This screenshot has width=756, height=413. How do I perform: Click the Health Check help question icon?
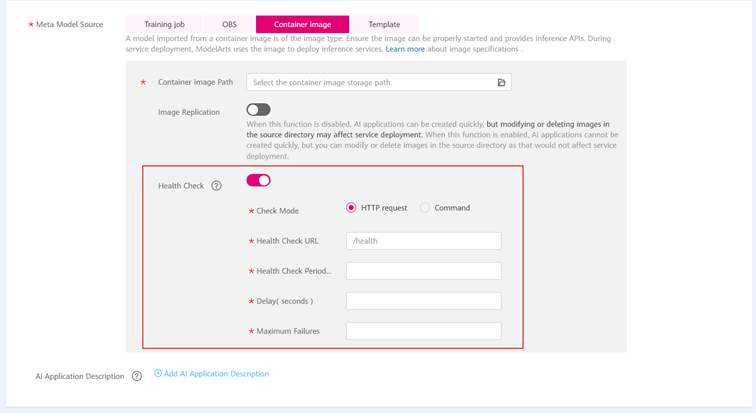point(216,186)
